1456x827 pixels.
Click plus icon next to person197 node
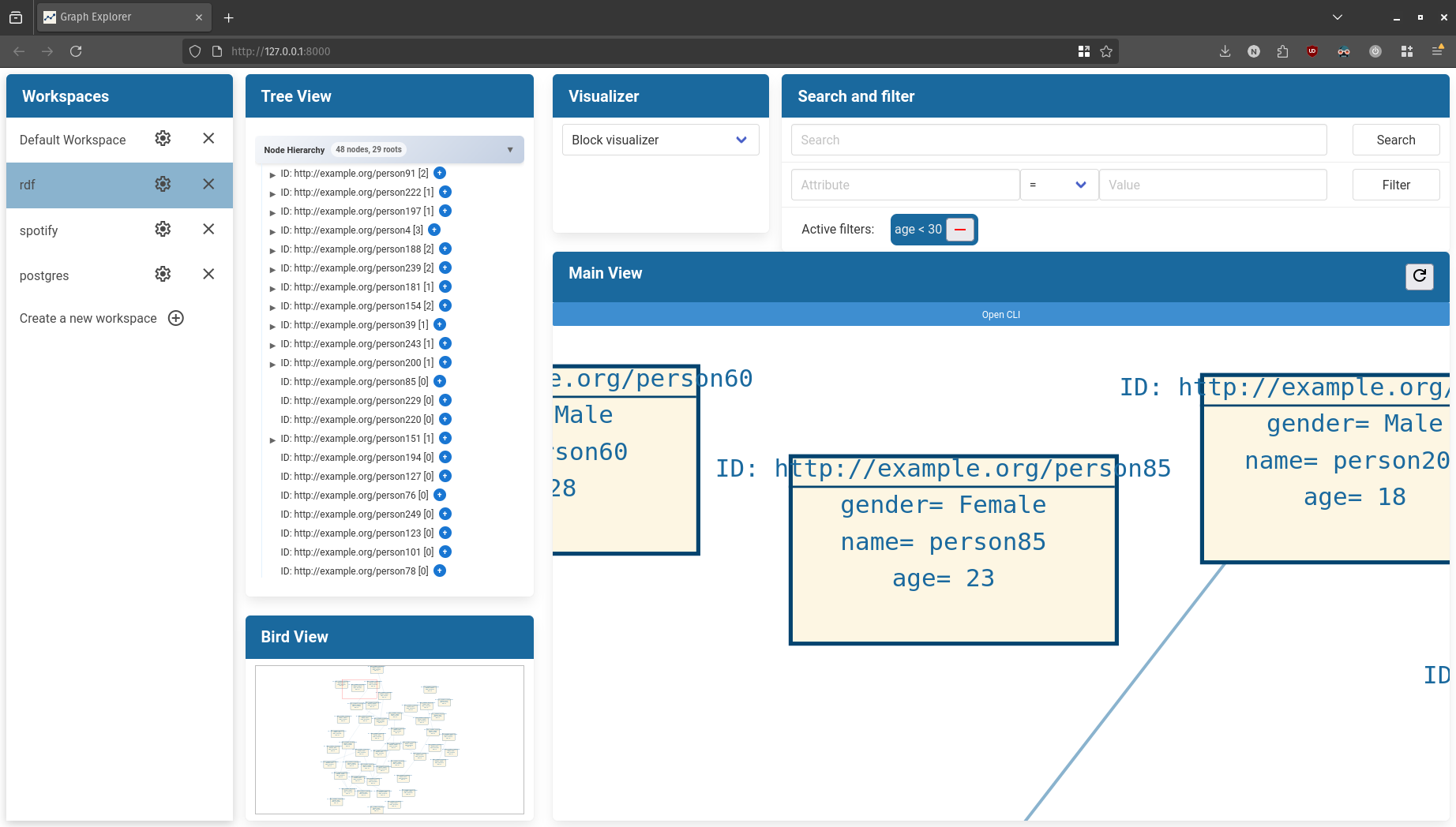445,211
